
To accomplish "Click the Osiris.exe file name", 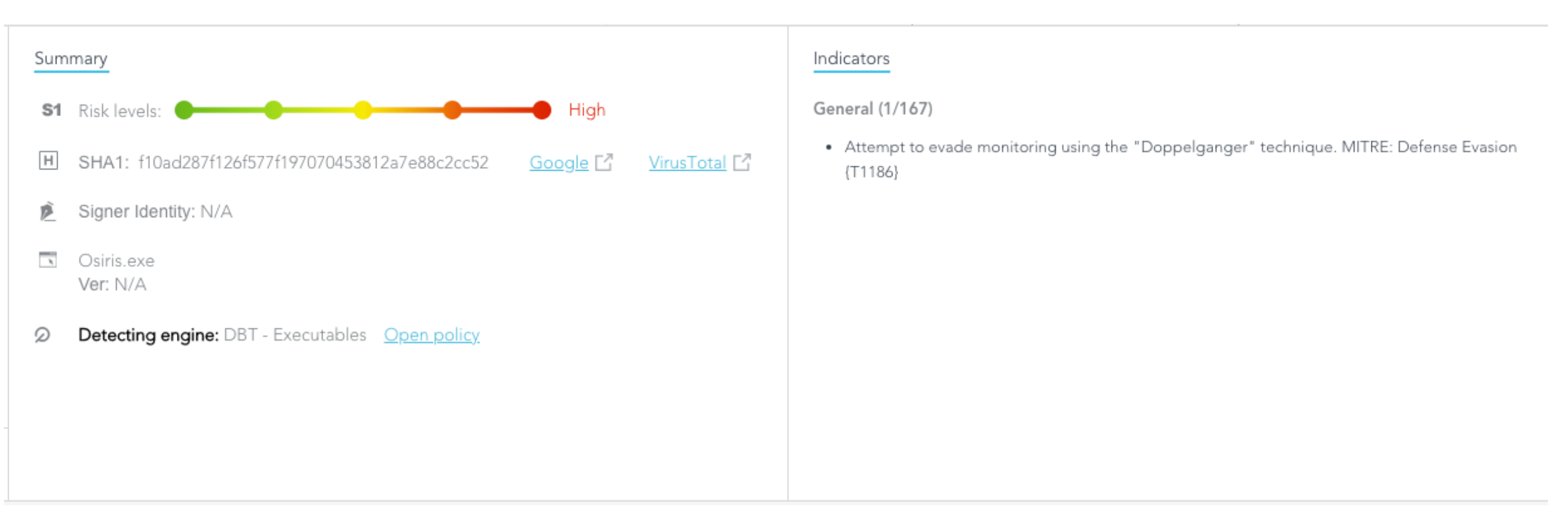I will point(117,261).
